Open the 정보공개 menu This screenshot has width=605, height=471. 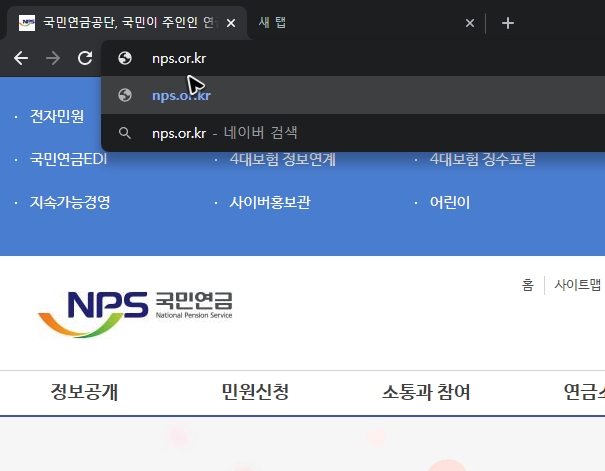84,392
